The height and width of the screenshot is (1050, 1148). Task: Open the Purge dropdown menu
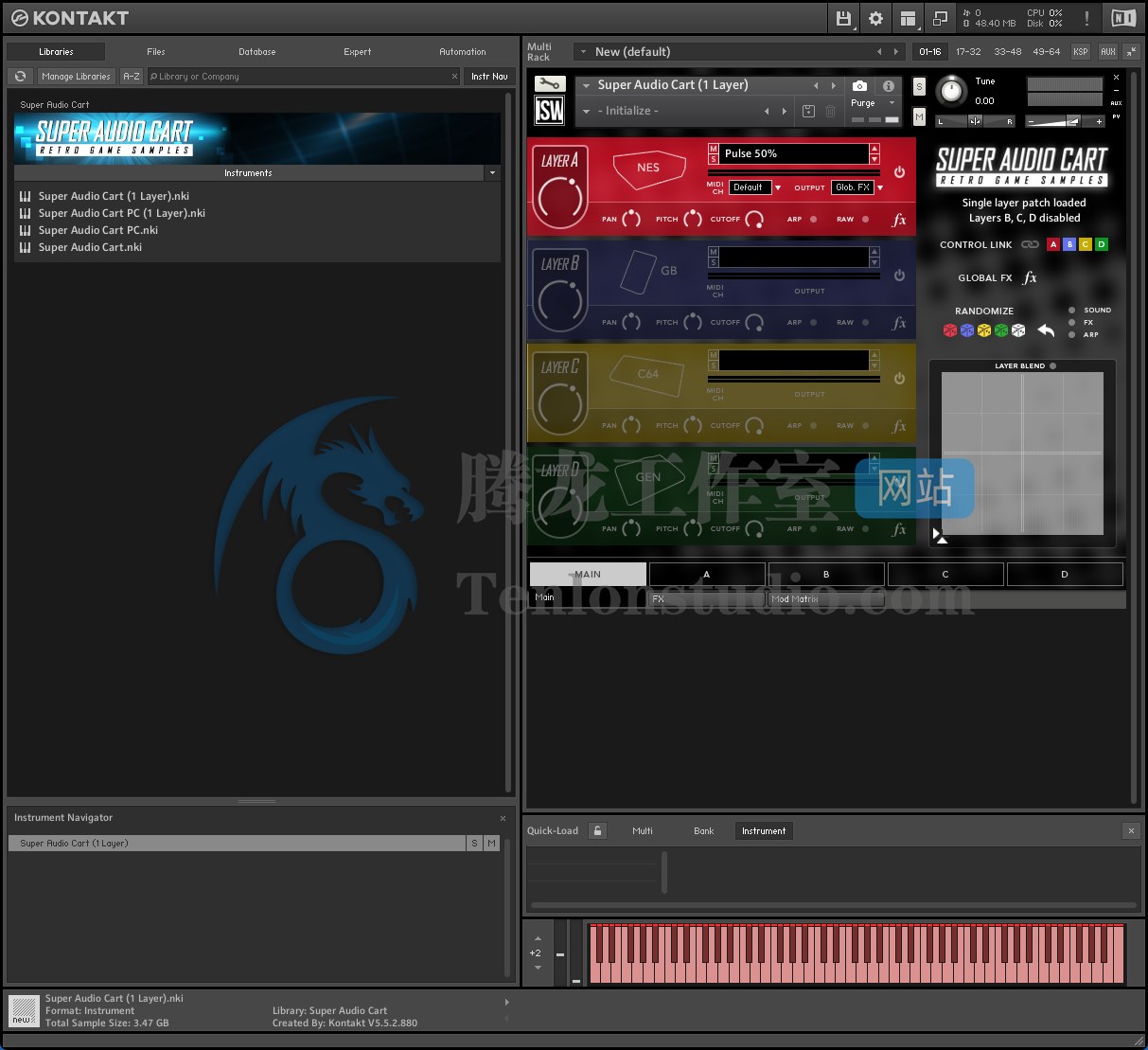tap(873, 103)
